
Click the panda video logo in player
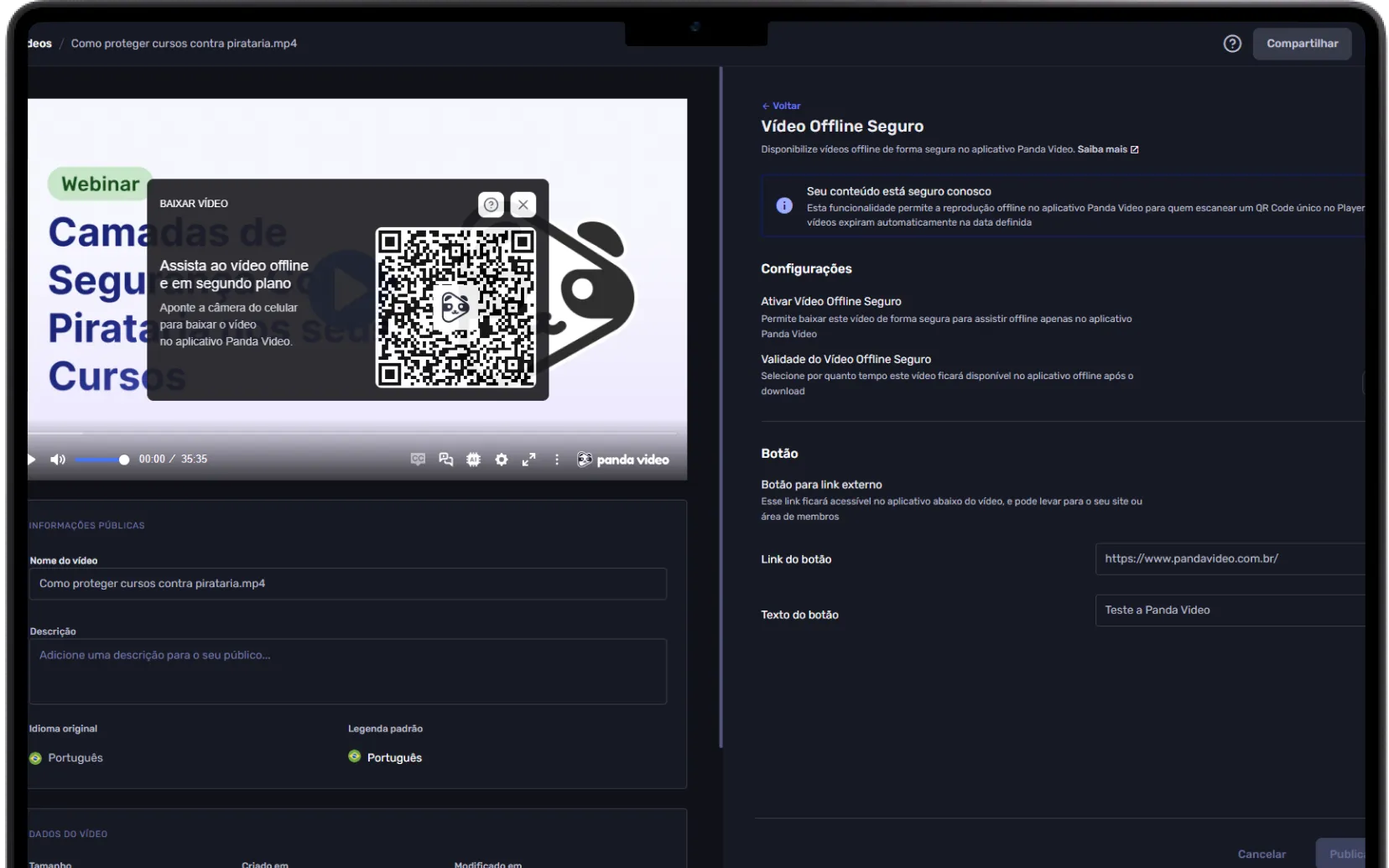coord(623,460)
